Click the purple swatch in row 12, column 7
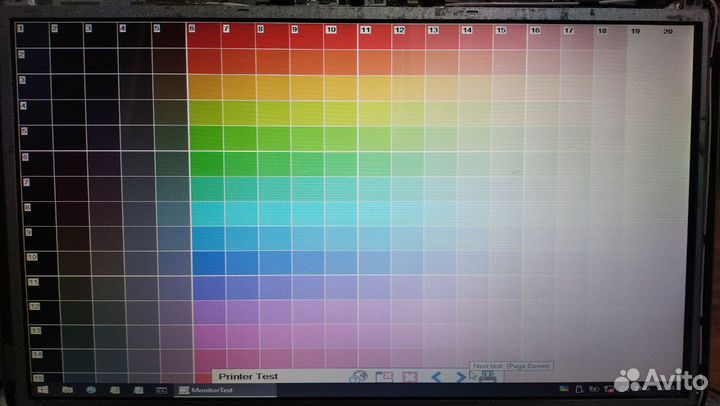Viewport: 720px width, 406px height. point(239,312)
